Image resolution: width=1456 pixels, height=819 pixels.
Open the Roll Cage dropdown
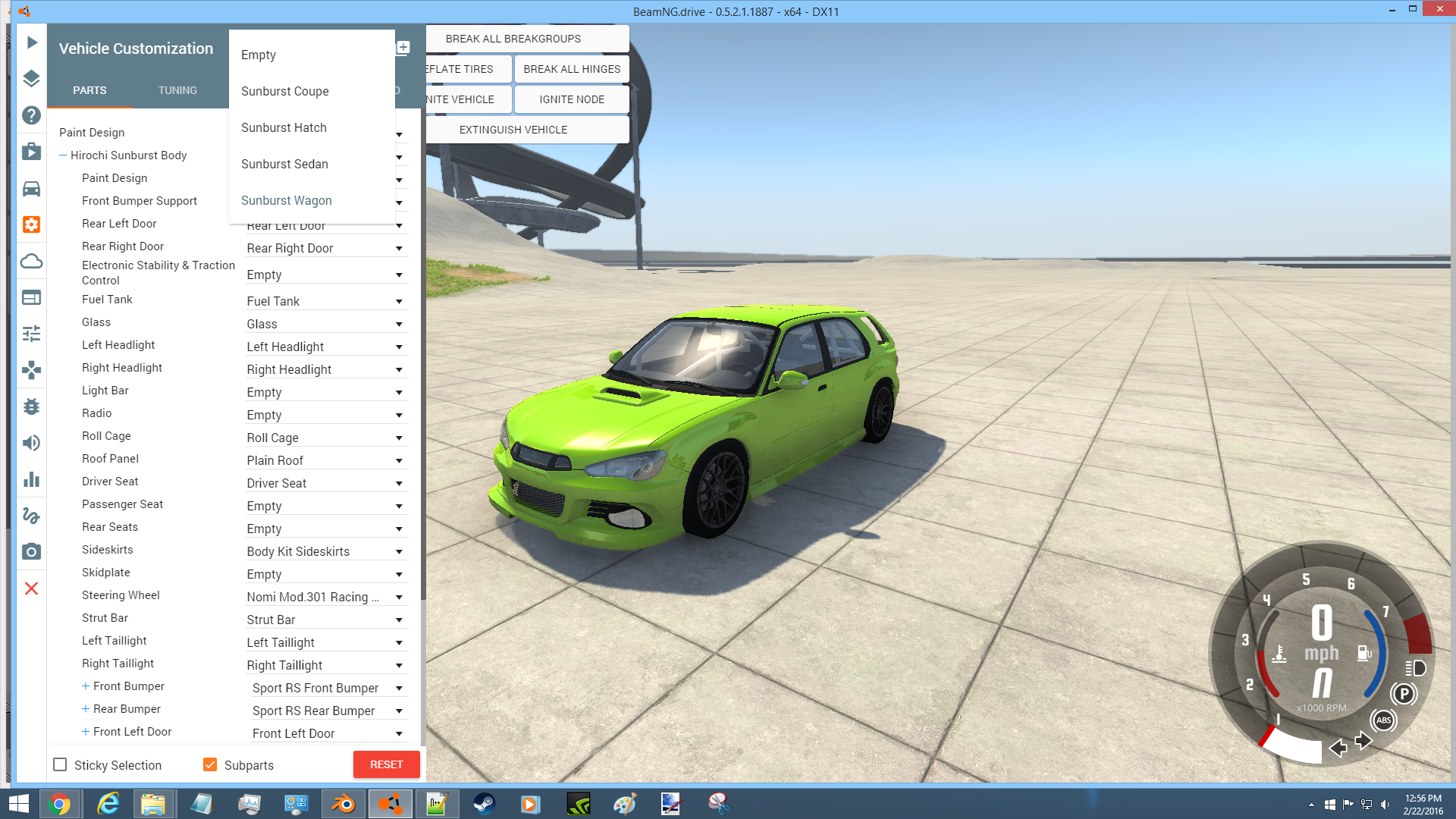(x=326, y=438)
